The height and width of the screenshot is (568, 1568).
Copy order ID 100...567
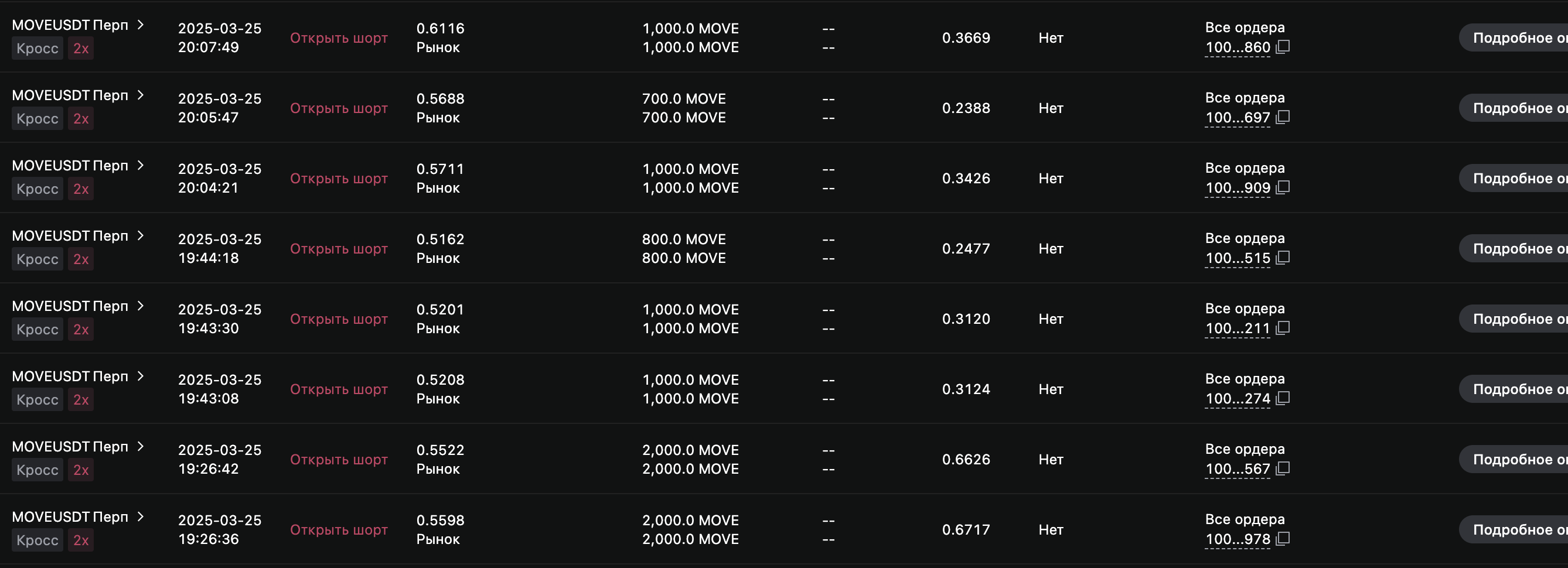coord(1283,468)
